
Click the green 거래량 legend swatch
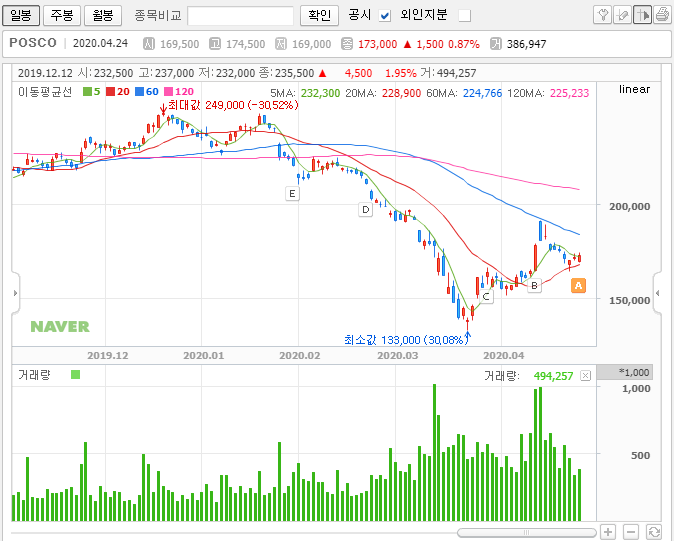[75, 375]
